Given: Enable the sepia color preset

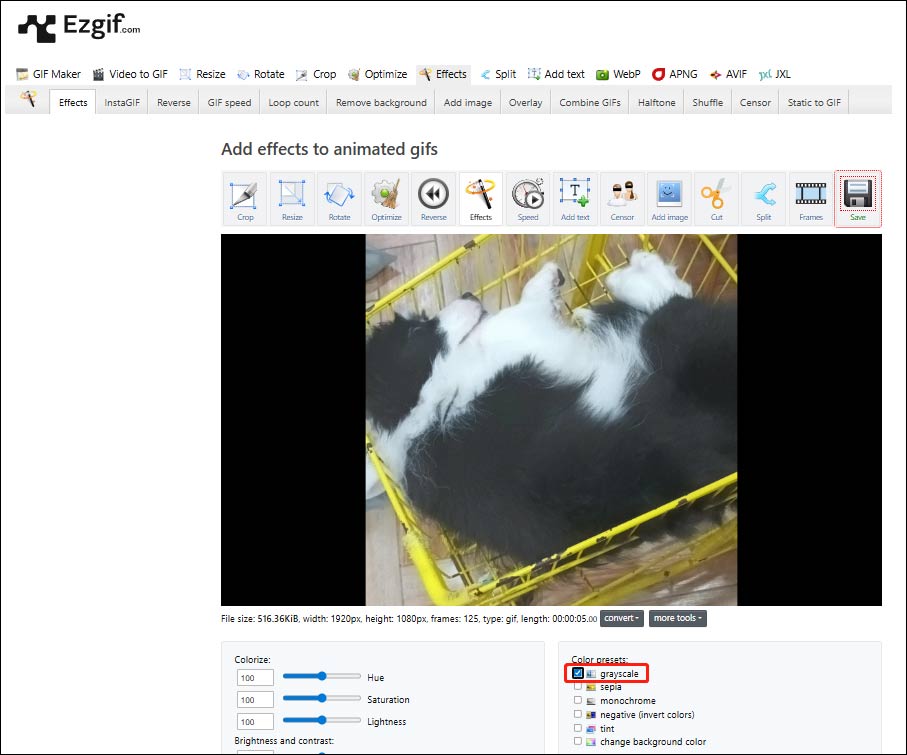Looking at the screenshot, I should (577, 687).
